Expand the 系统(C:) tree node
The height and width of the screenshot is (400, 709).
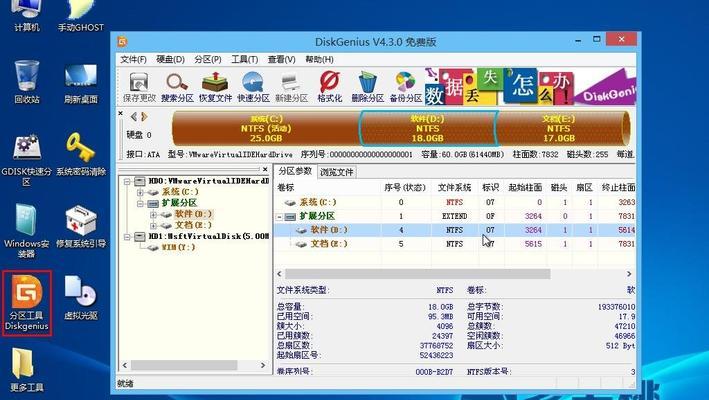click(x=140, y=193)
